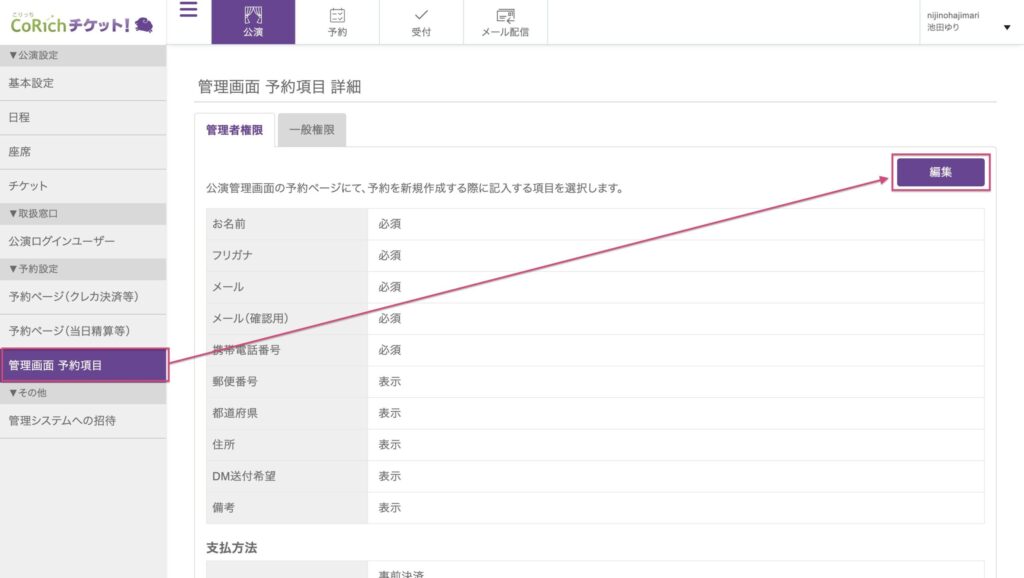Click the CoRich チケット logo
Image resolution: width=1024 pixels, height=578 pixels.
(82, 23)
